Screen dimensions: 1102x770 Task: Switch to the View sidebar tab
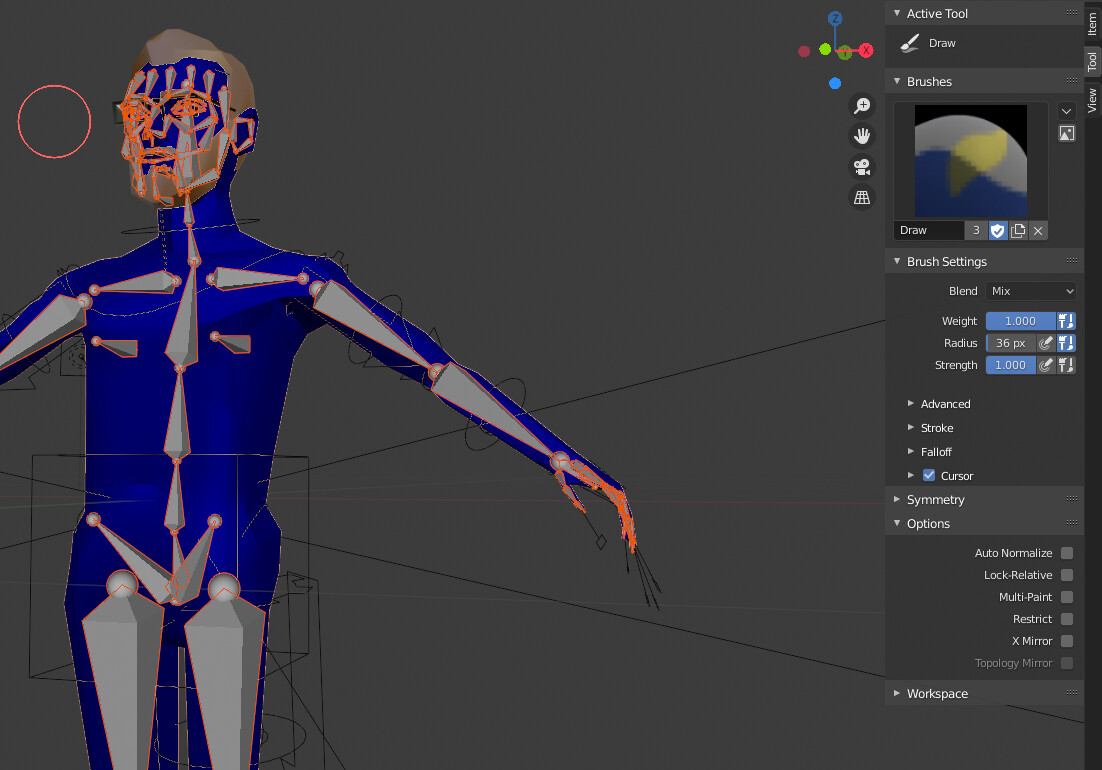pyautogui.click(x=1092, y=100)
